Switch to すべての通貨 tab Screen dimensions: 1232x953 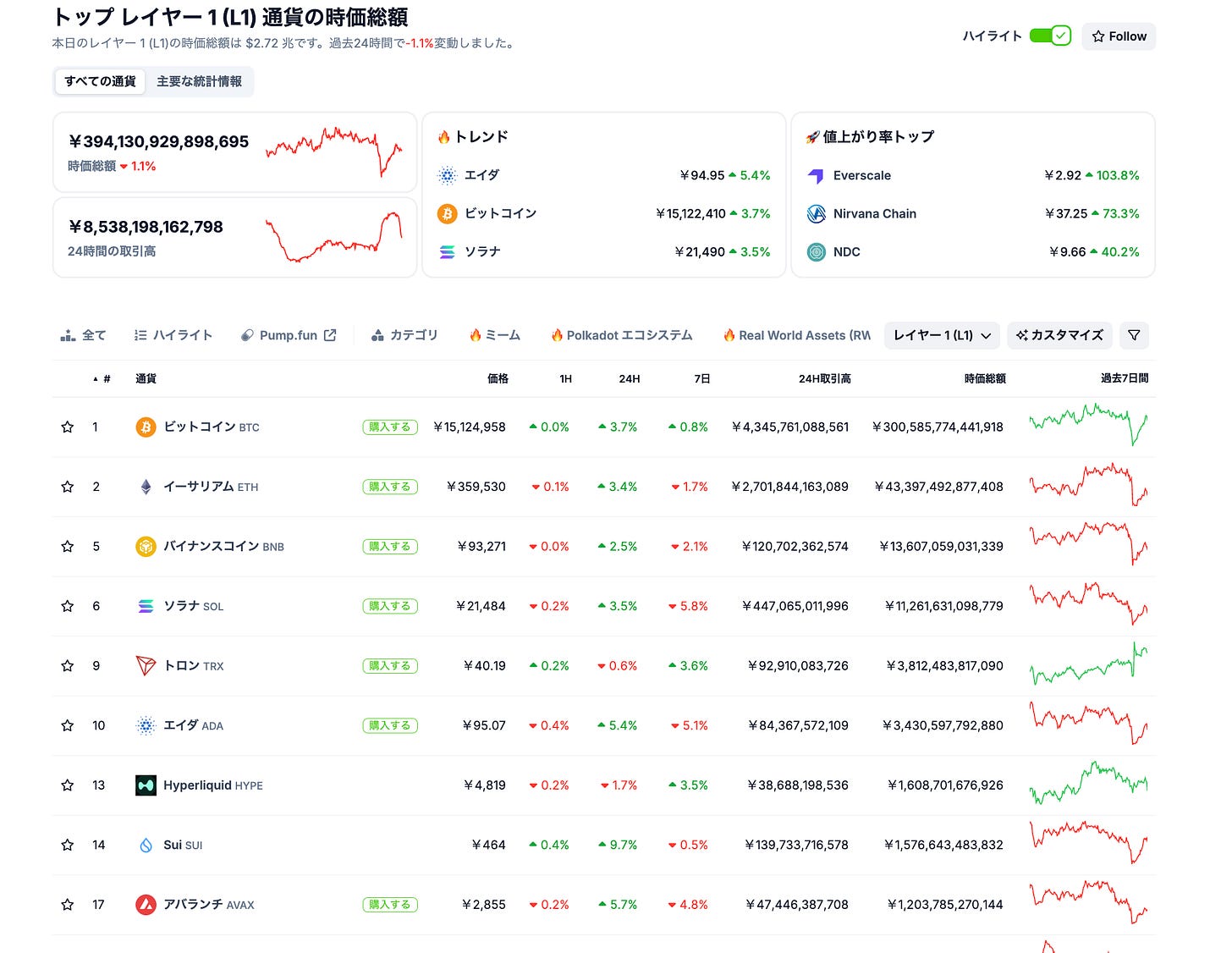100,81
